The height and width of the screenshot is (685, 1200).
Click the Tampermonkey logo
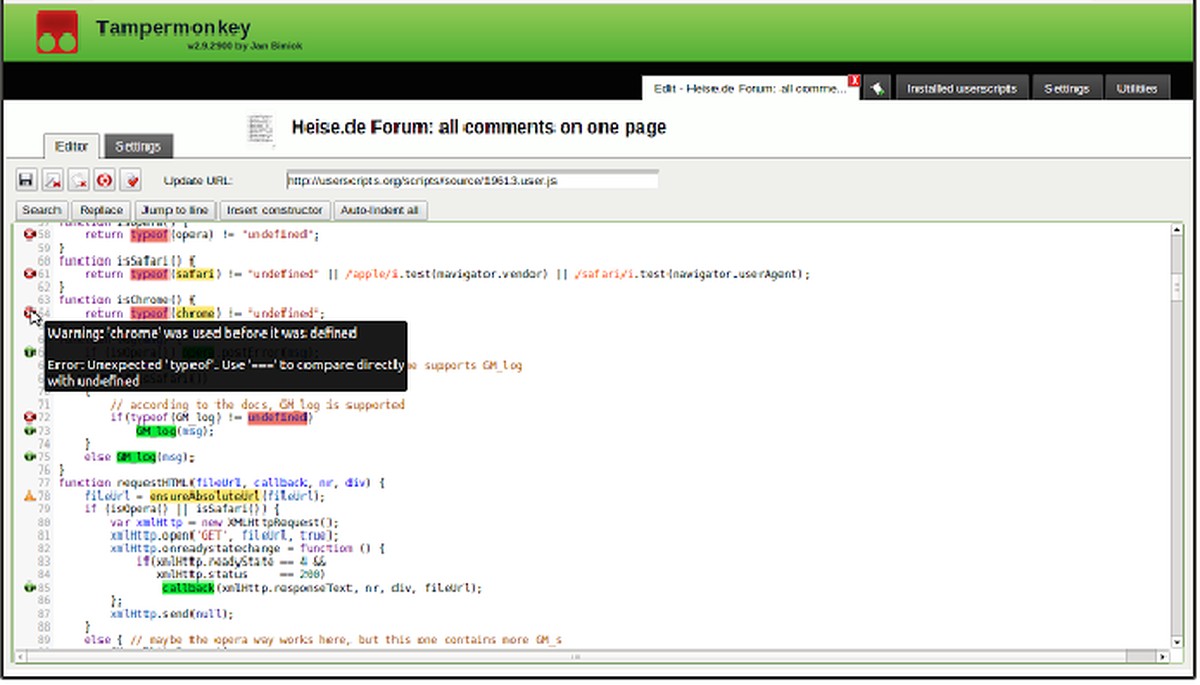pyautogui.click(x=57, y=31)
